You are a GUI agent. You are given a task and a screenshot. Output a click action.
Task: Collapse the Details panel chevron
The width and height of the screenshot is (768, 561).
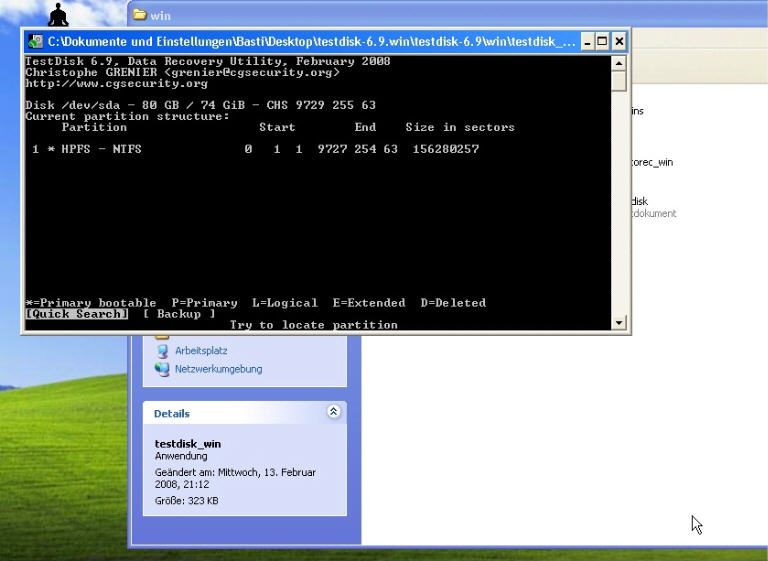(x=334, y=412)
